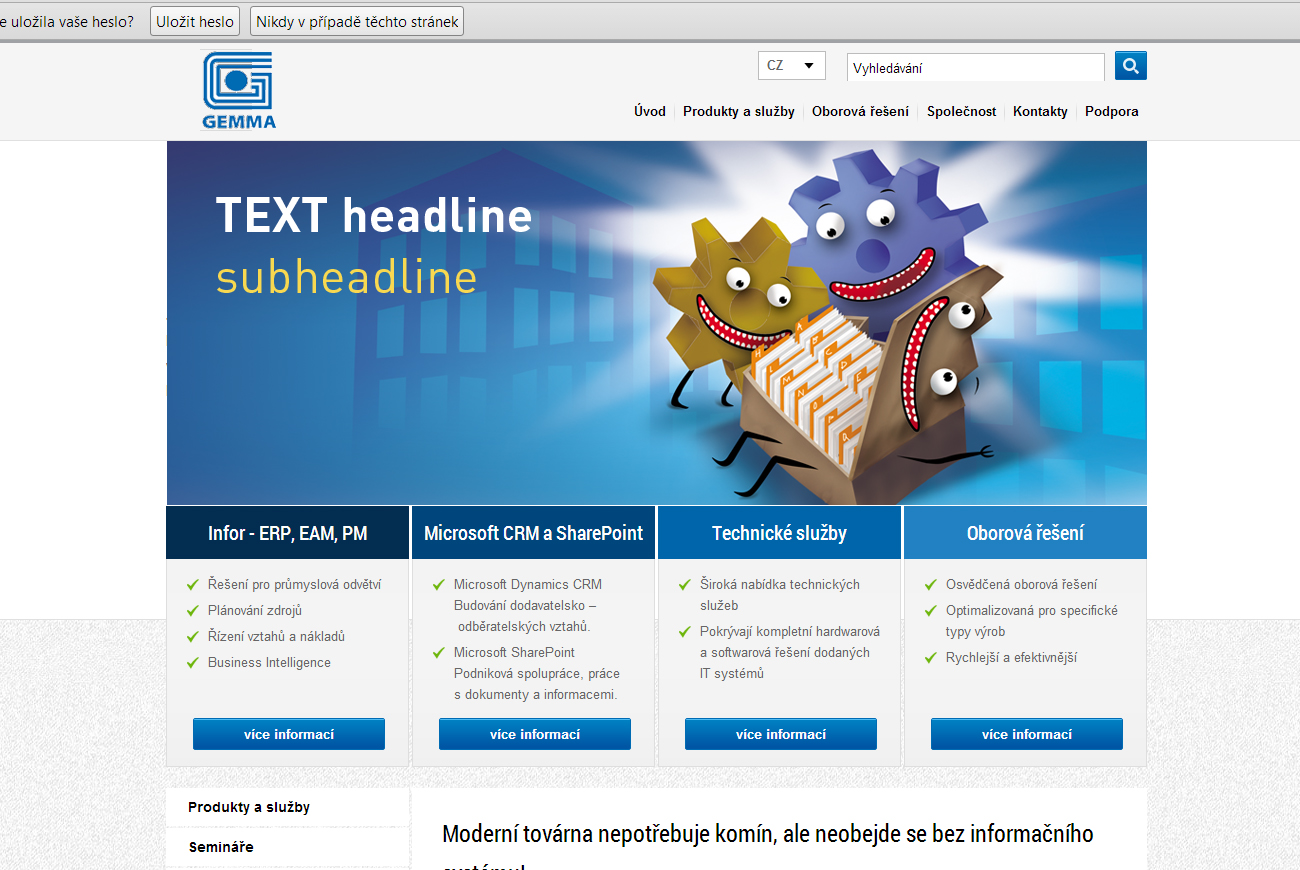
Task: Go to the Společnost menu item
Action: (961, 112)
